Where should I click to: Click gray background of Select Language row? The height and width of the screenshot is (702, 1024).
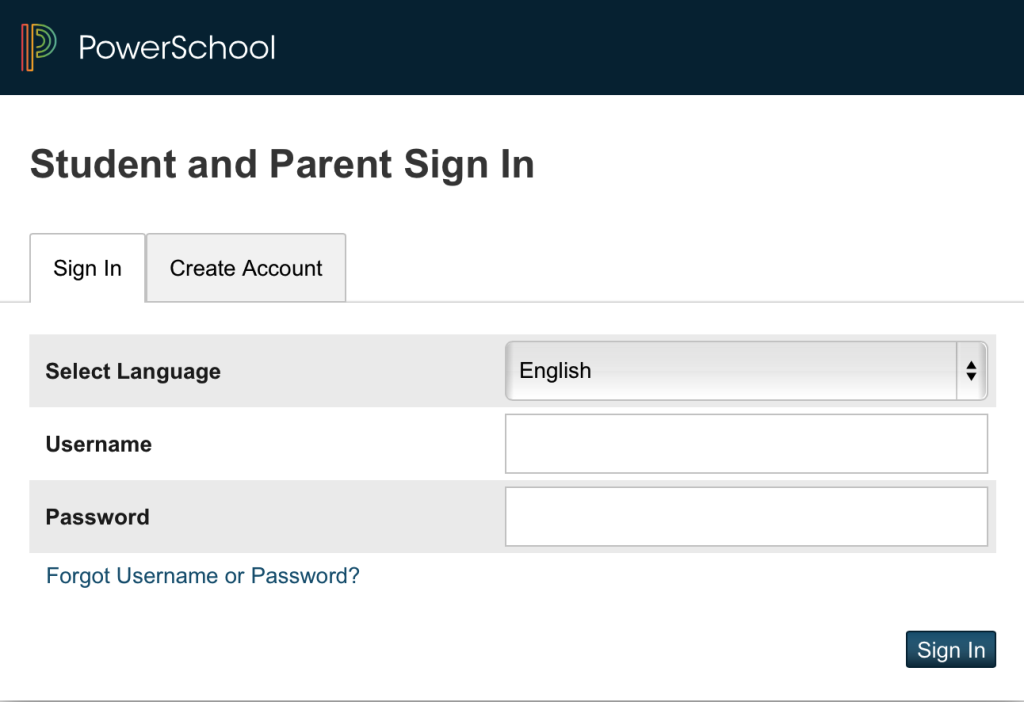tap(360, 371)
